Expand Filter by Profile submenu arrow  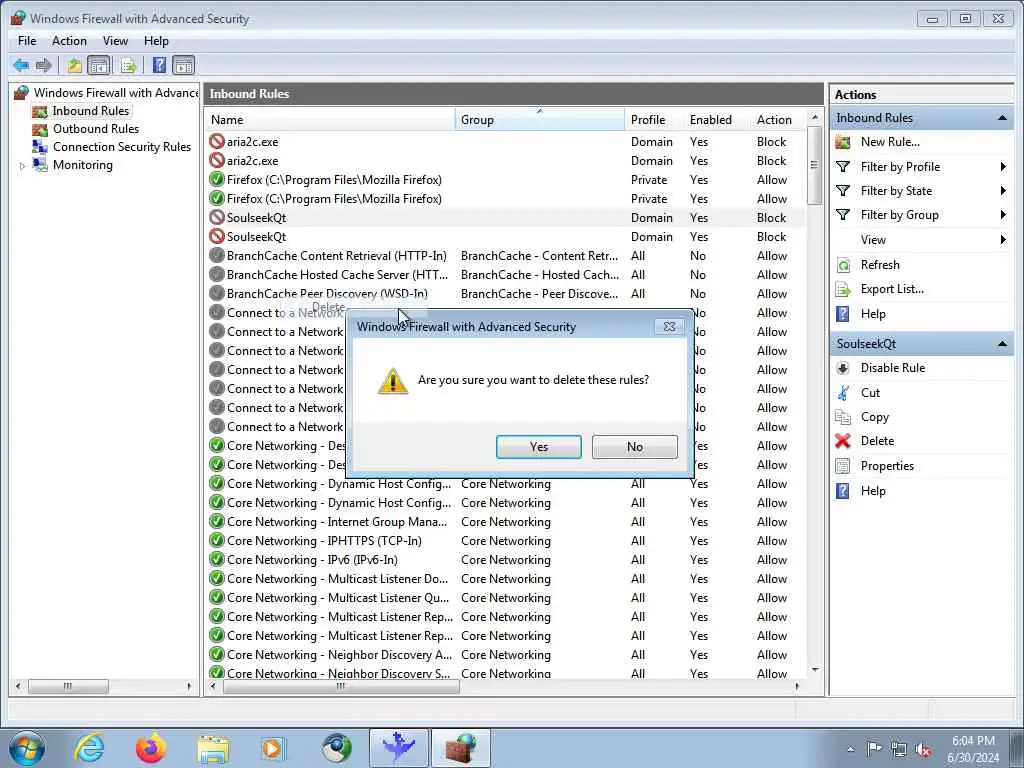click(1003, 167)
